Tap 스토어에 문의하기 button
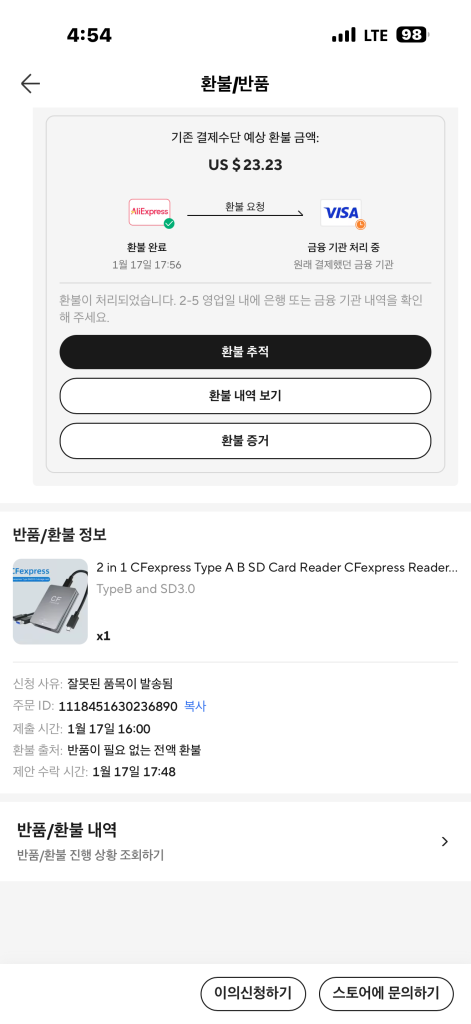471x1024 pixels. (x=386, y=994)
